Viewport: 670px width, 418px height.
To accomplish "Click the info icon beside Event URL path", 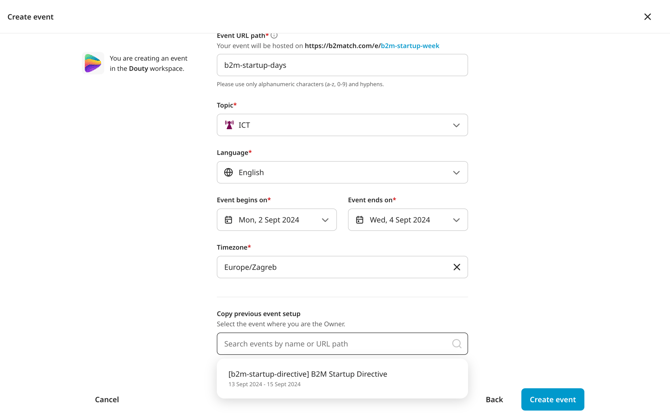I will (274, 35).
